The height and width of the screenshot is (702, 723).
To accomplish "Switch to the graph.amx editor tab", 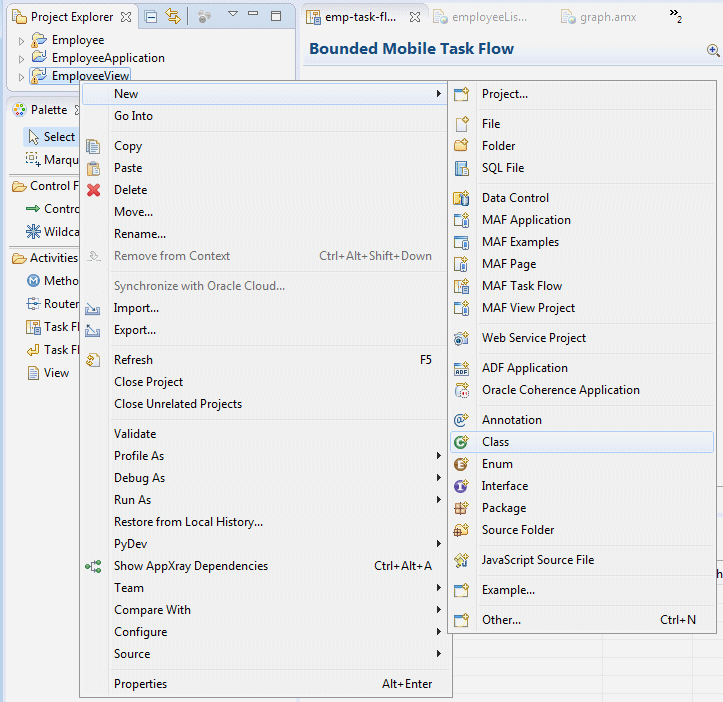I will tap(599, 17).
